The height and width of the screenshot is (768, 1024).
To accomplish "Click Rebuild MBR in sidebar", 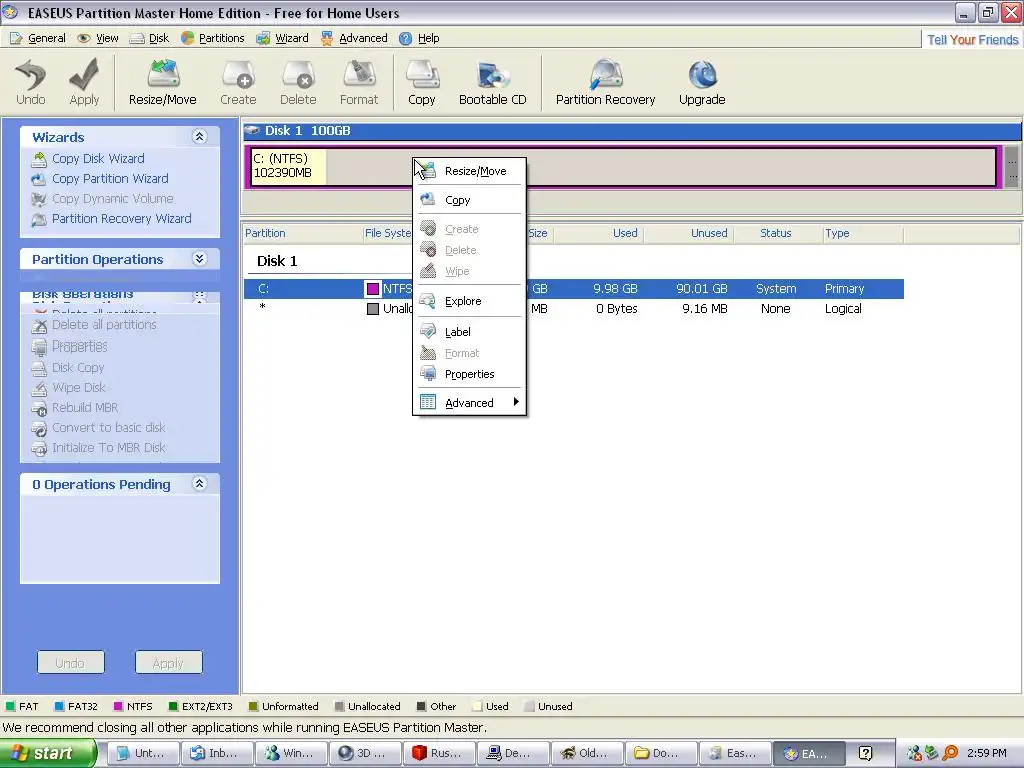I will [x=85, y=408].
